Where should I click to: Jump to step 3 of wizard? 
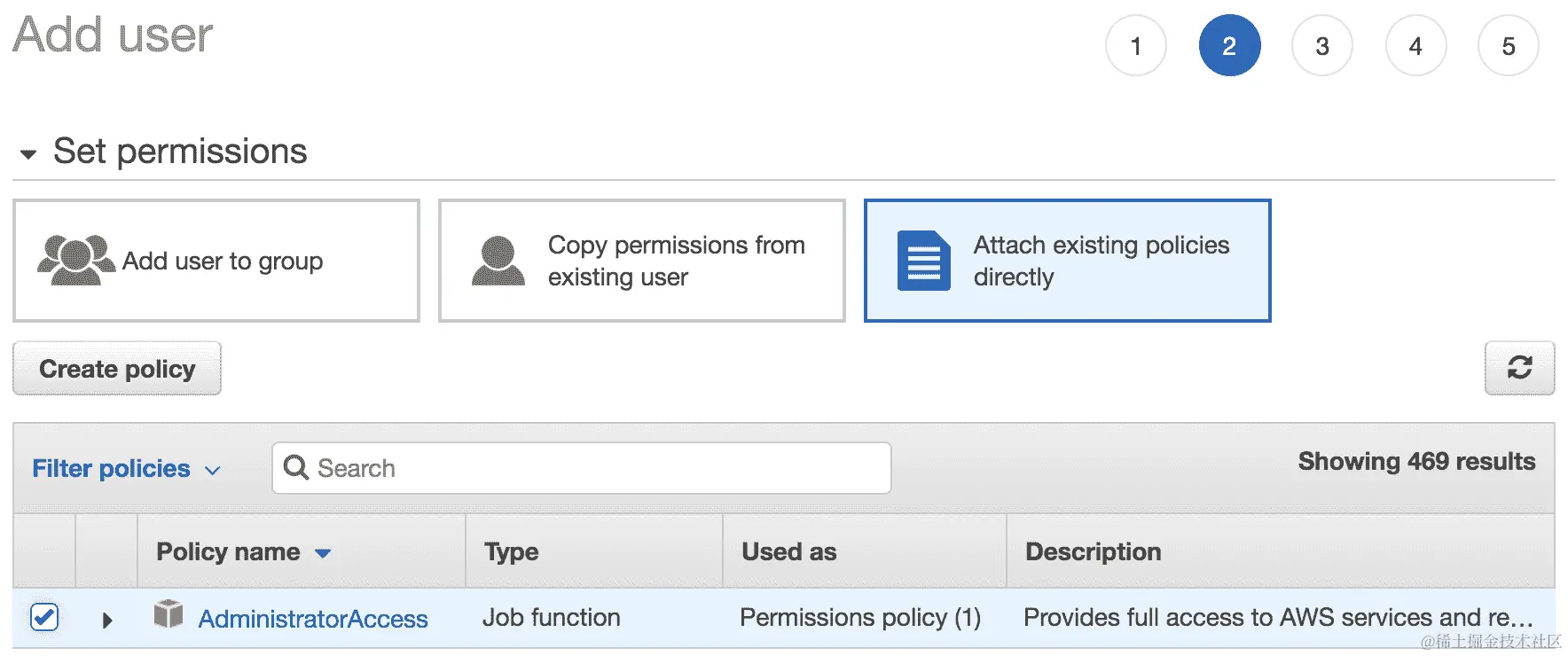pyautogui.click(x=1321, y=46)
